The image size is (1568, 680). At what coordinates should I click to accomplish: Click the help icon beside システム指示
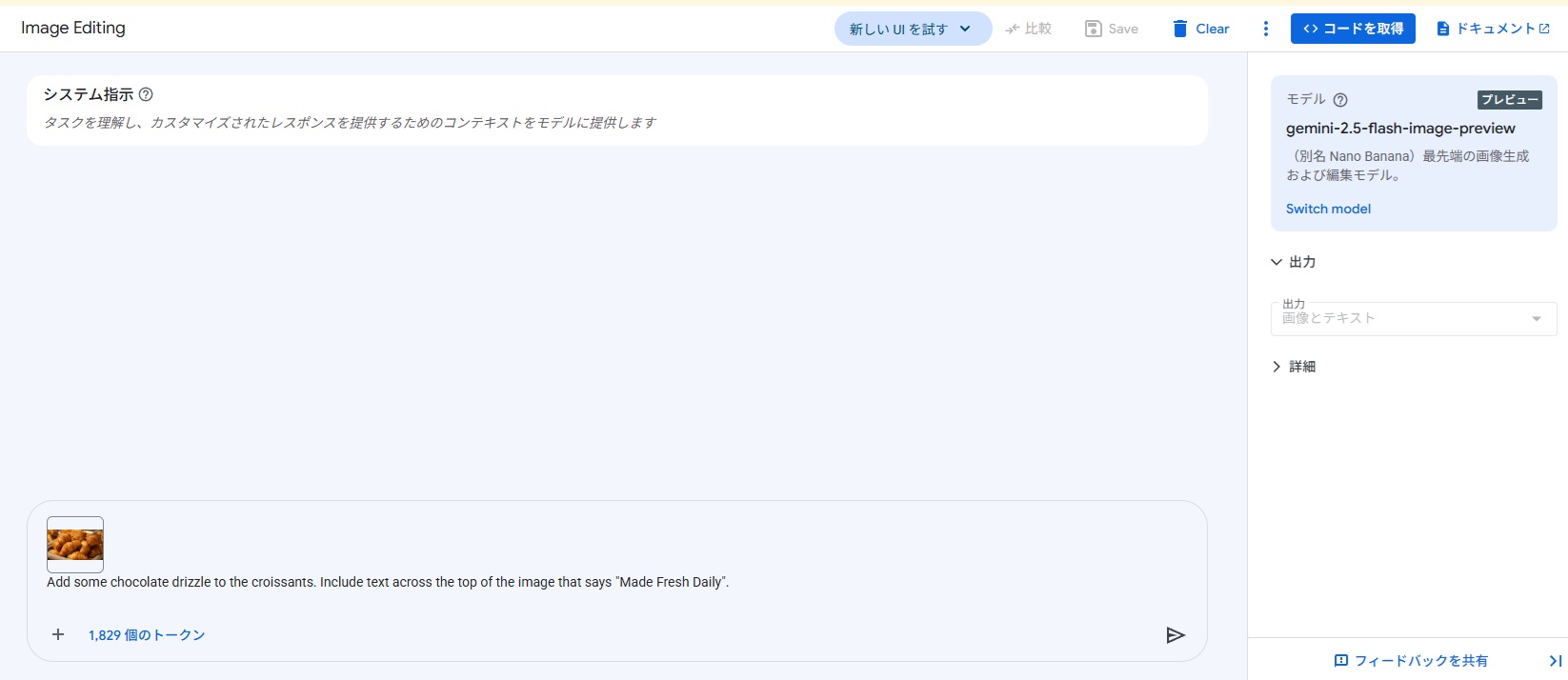[x=146, y=94]
